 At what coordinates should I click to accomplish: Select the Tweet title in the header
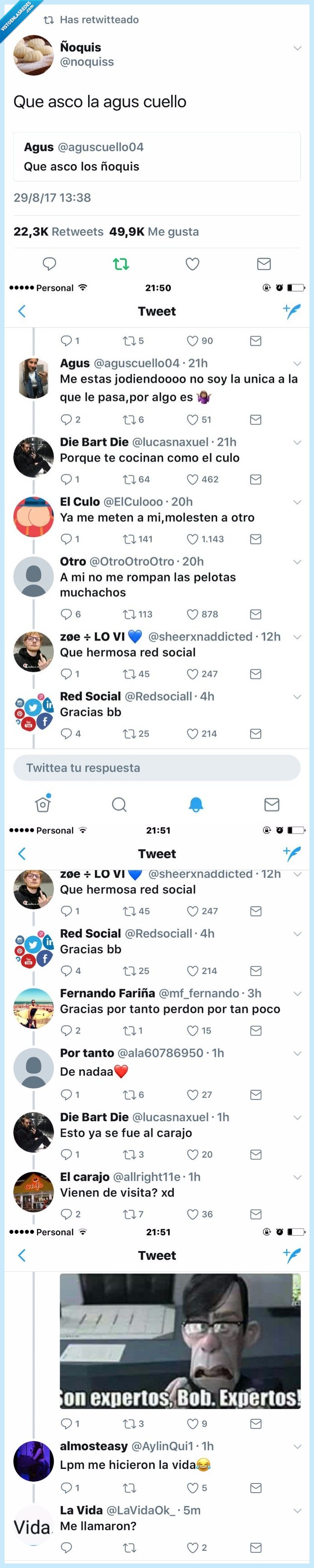156,311
